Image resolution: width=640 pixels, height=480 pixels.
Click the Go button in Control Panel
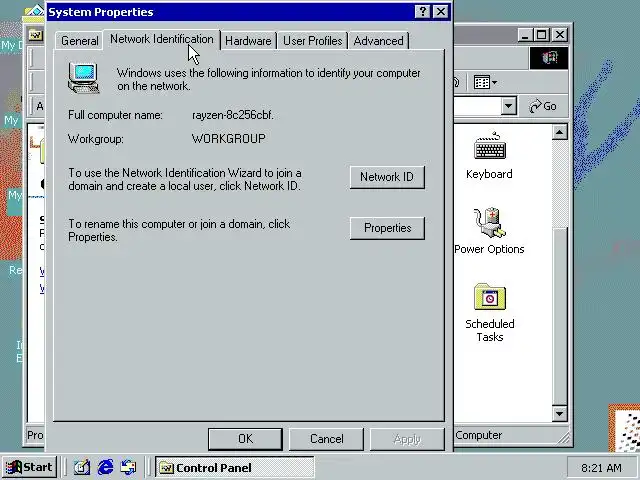point(542,107)
